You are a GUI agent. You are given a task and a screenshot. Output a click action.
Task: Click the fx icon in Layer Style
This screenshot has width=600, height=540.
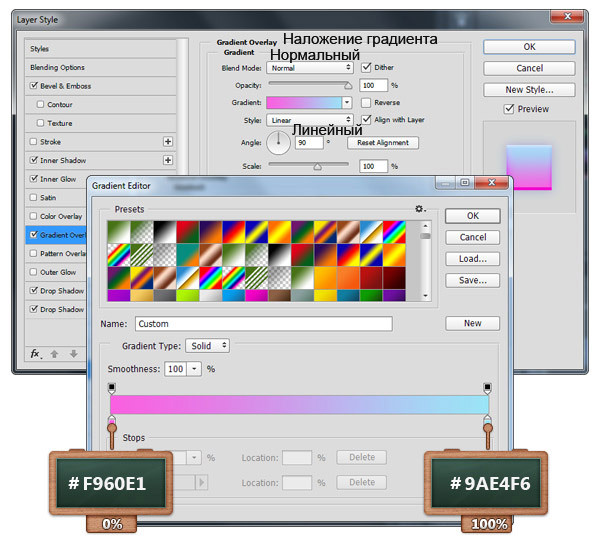(x=36, y=354)
